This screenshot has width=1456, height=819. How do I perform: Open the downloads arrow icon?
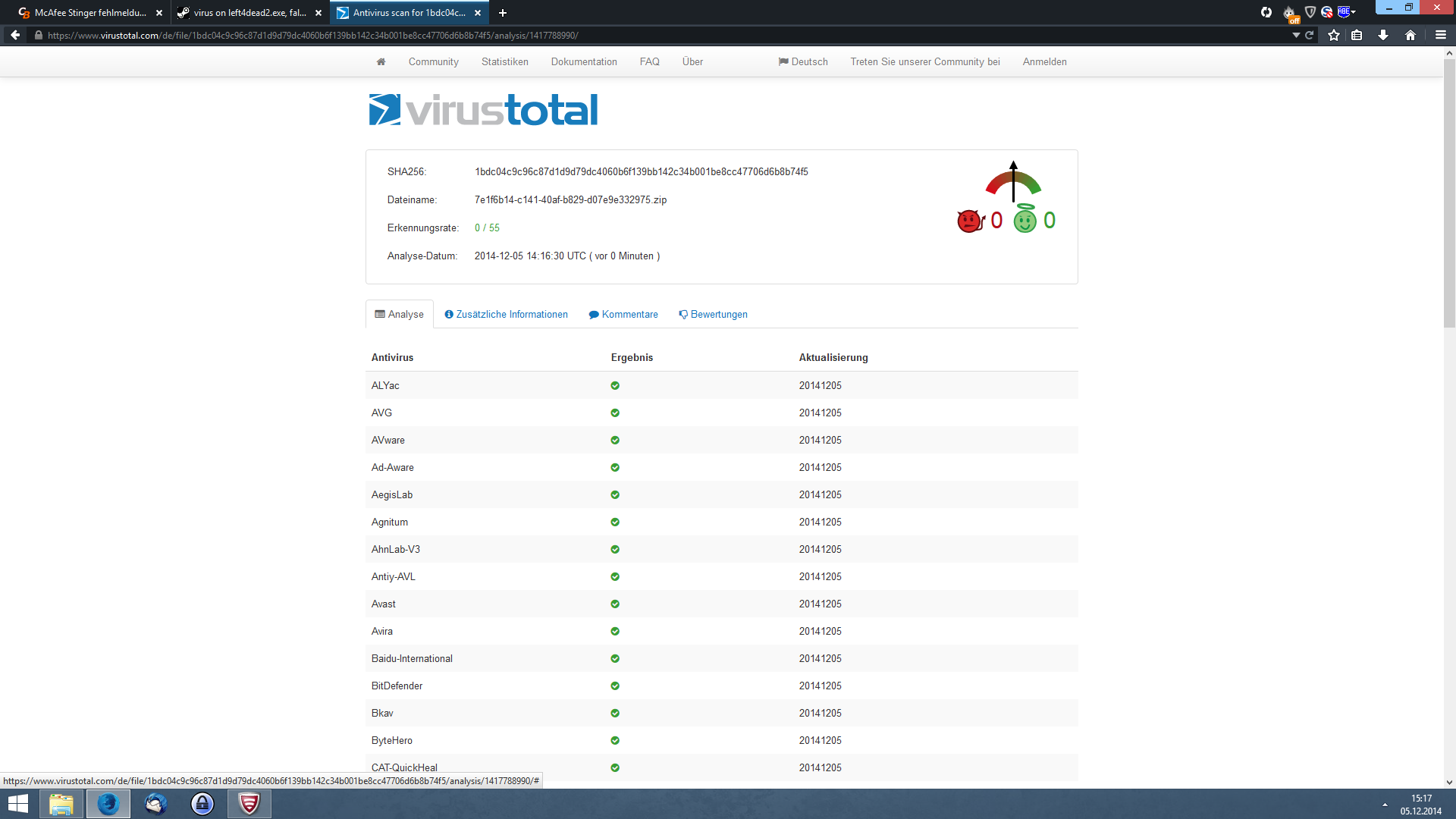(1383, 35)
